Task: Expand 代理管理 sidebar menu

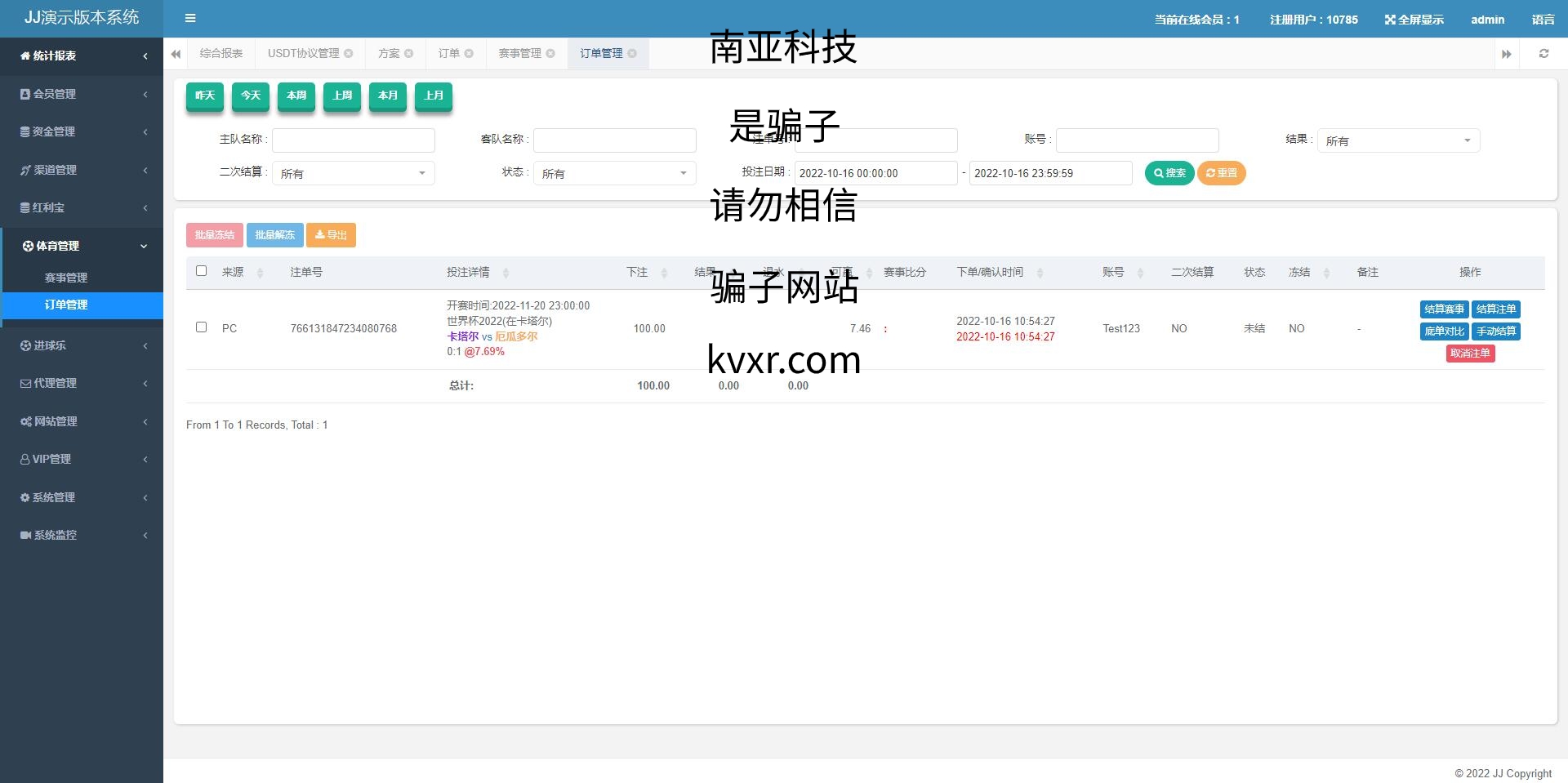Action: 82,383
